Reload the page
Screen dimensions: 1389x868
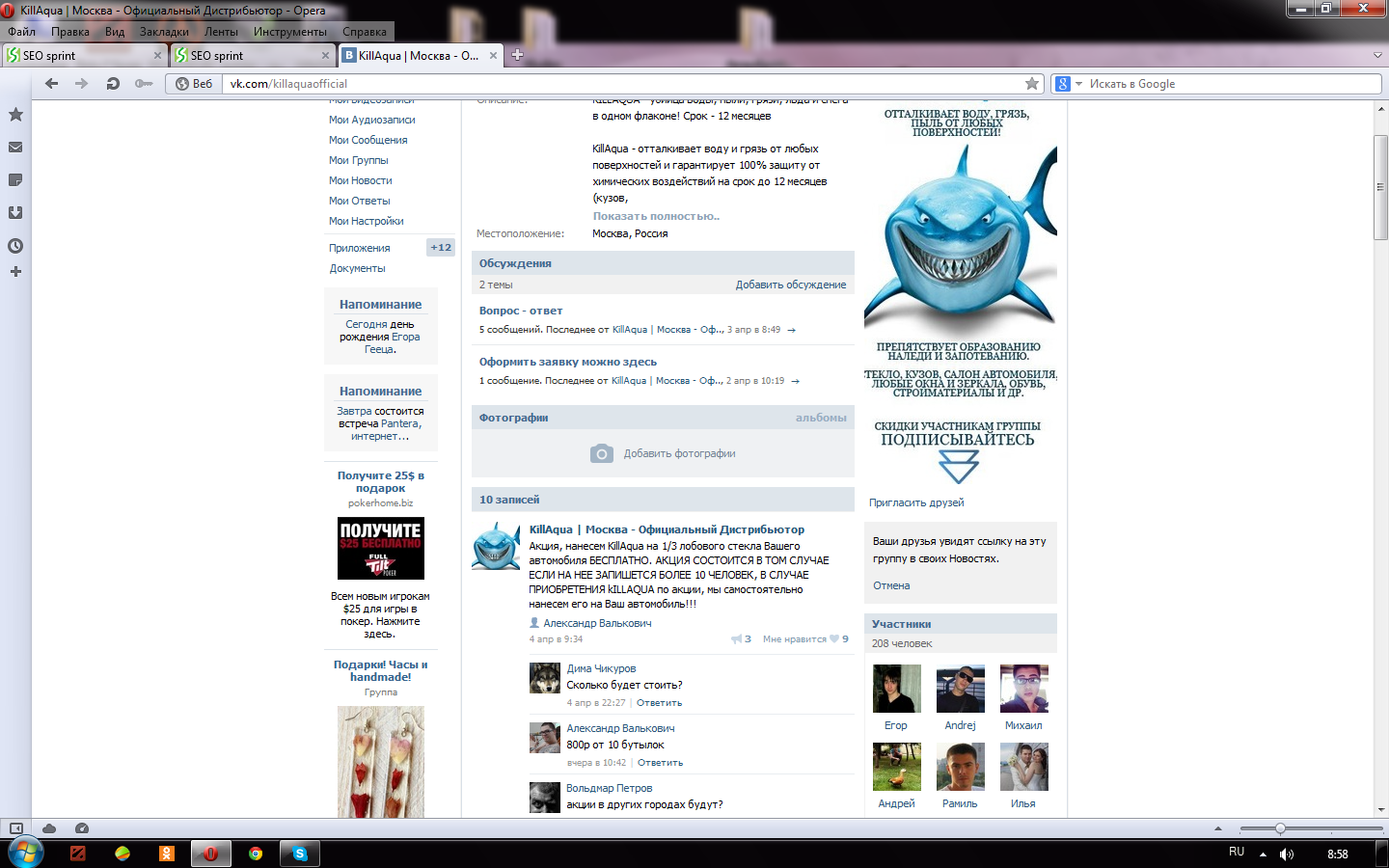(x=113, y=84)
